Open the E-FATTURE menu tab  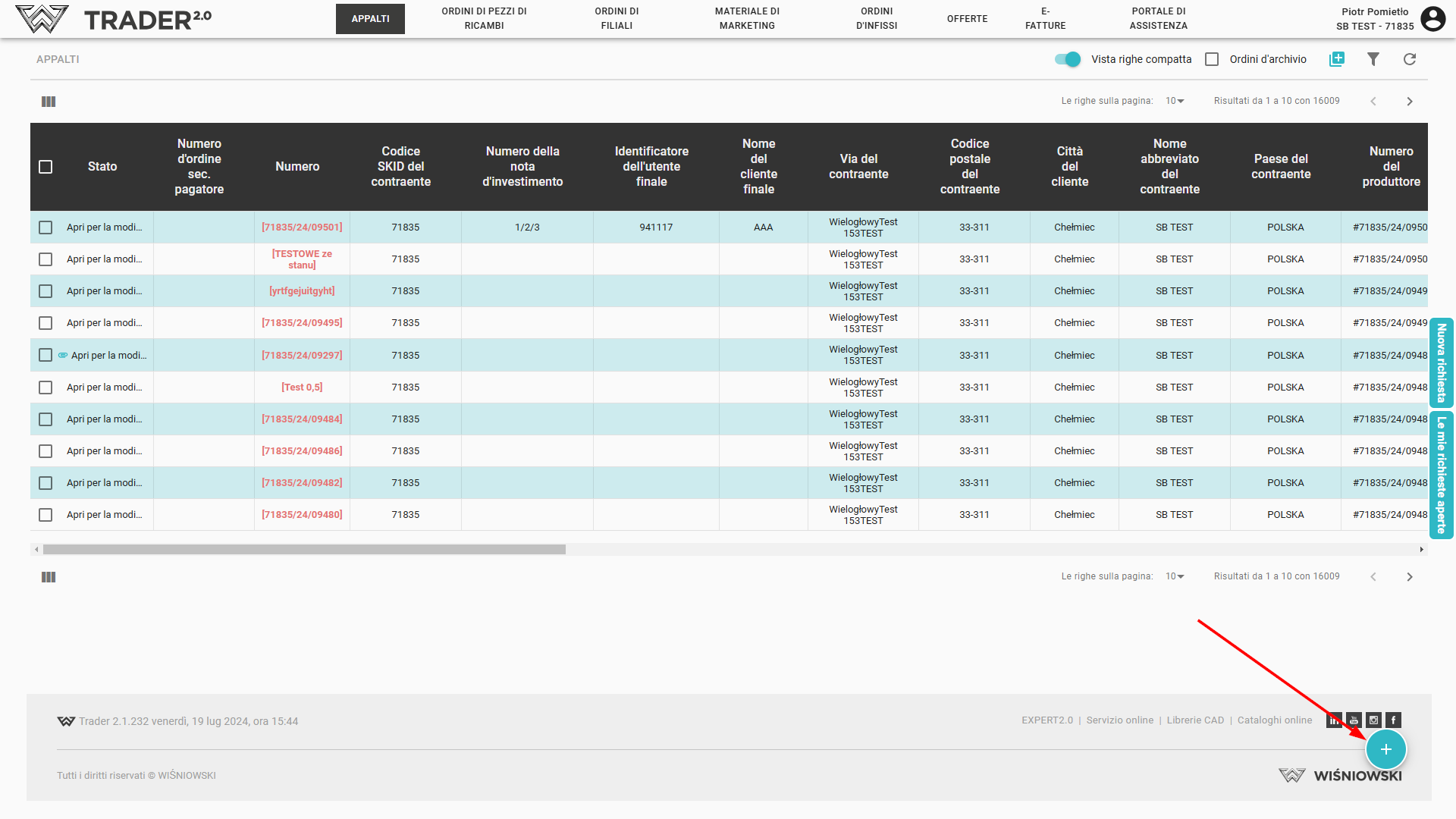click(x=1045, y=18)
